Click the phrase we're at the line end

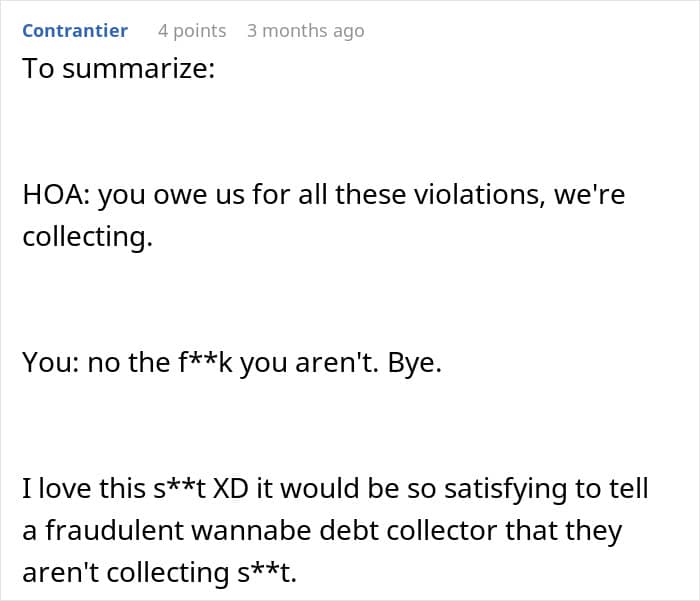(590, 195)
